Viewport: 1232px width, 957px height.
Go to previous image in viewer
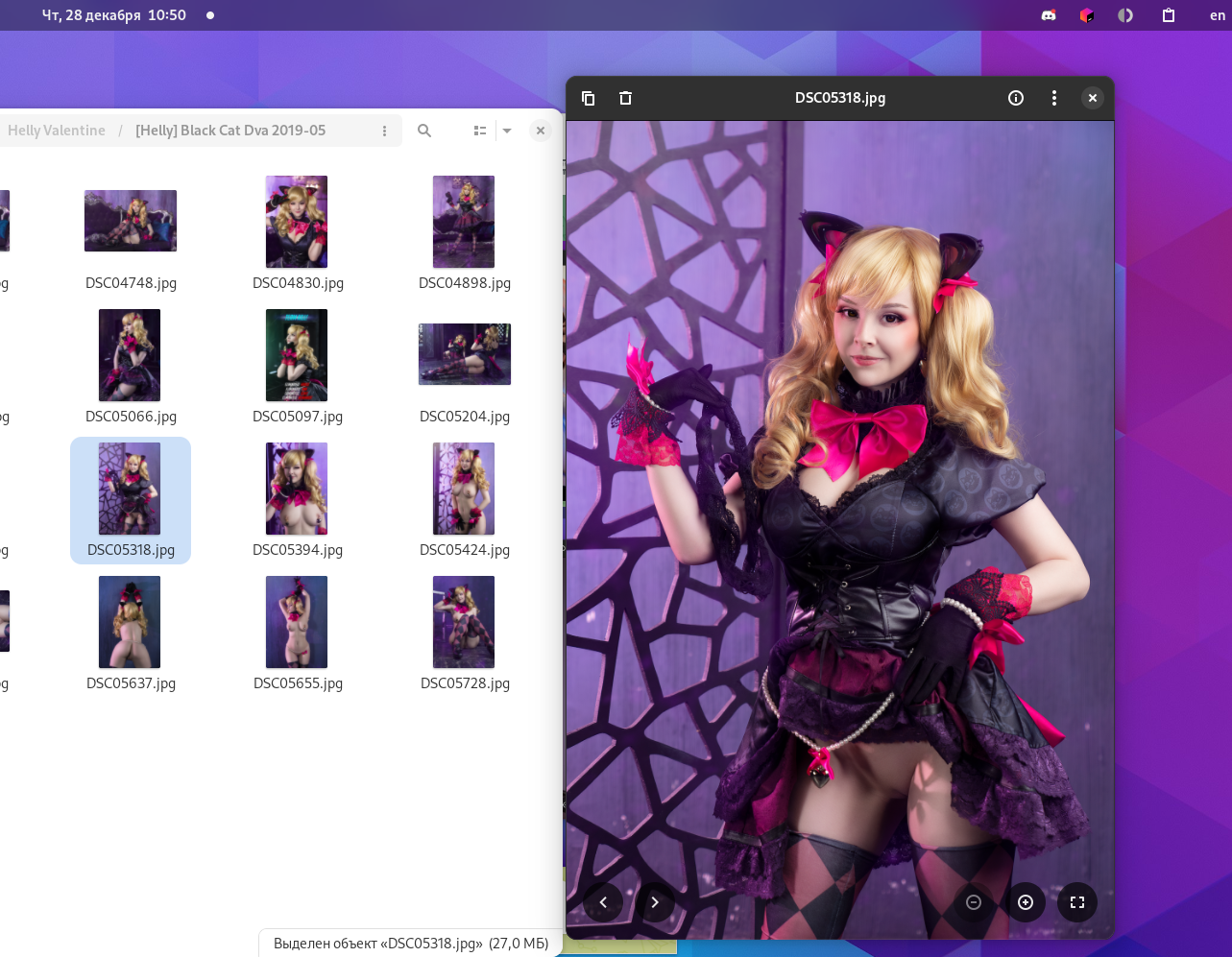point(603,902)
